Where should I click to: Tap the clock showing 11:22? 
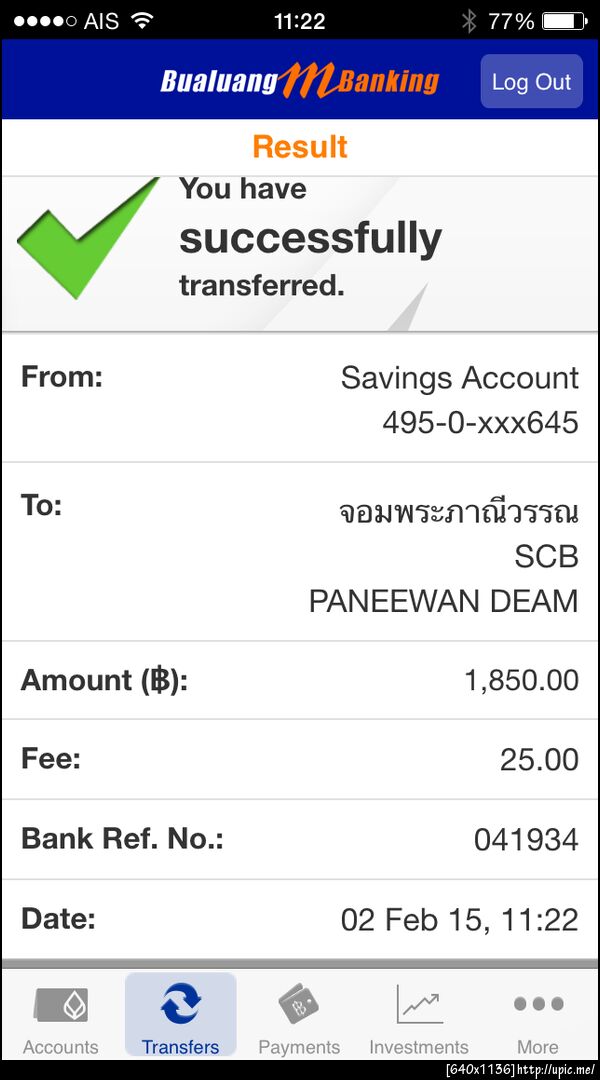300,18
